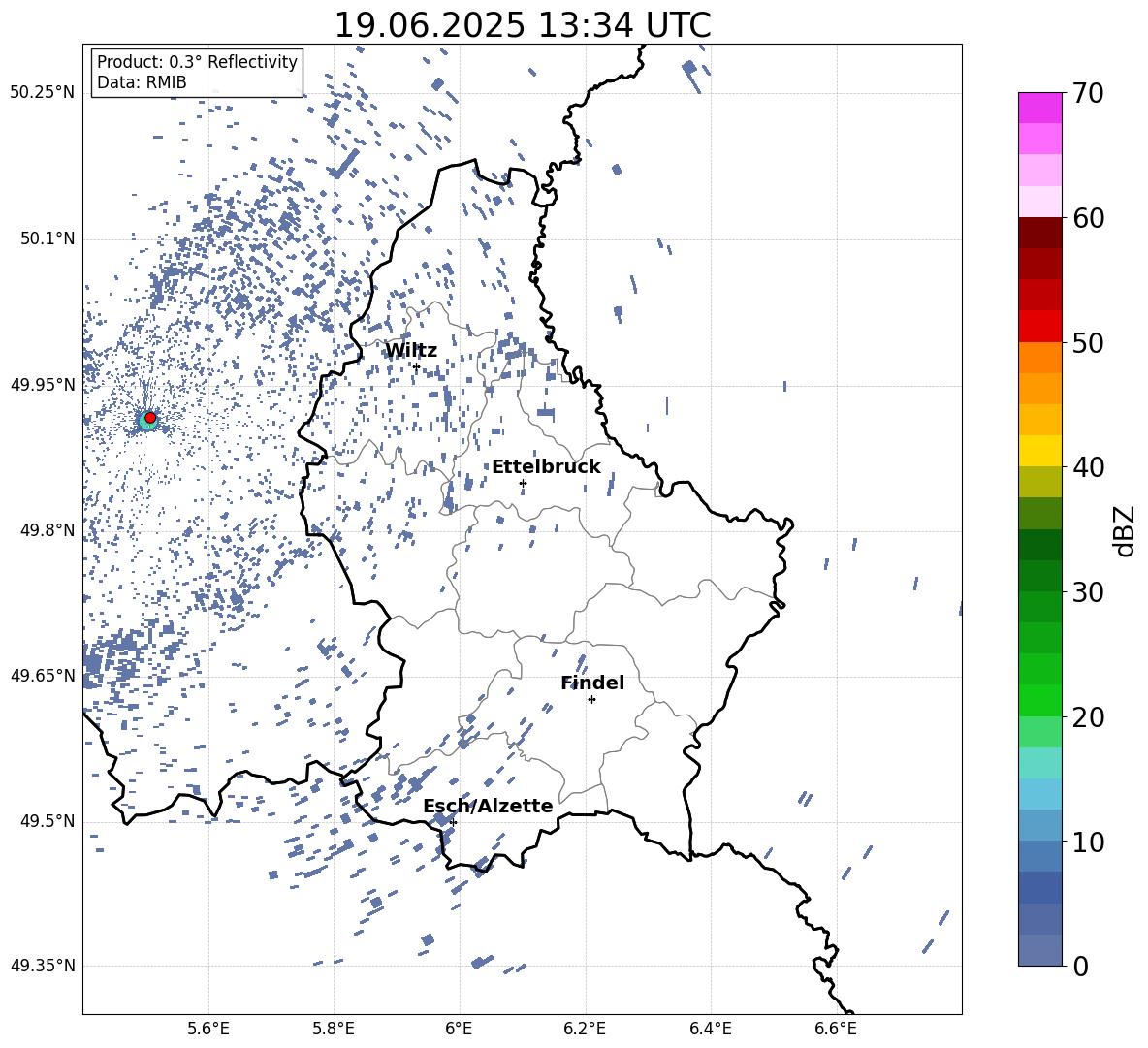Click the magenta swatch atop the colorbar
Image resolution: width=1148 pixels, height=1048 pixels.
coord(1040,109)
